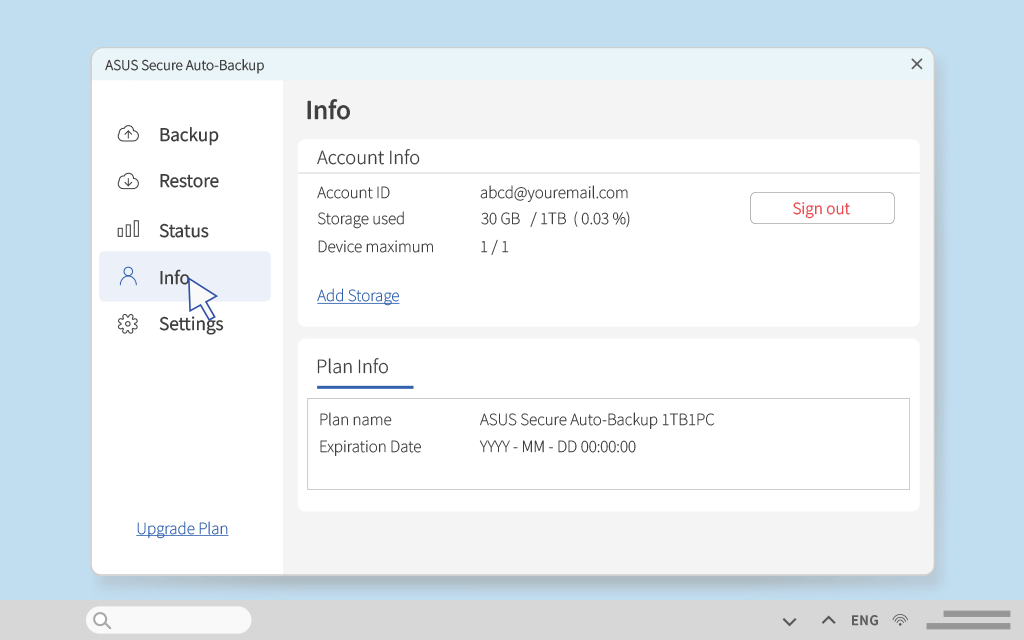Click the plan name ASUS Secure Auto-Backup 1TB1PC
The height and width of the screenshot is (640, 1024).
click(x=597, y=419)
